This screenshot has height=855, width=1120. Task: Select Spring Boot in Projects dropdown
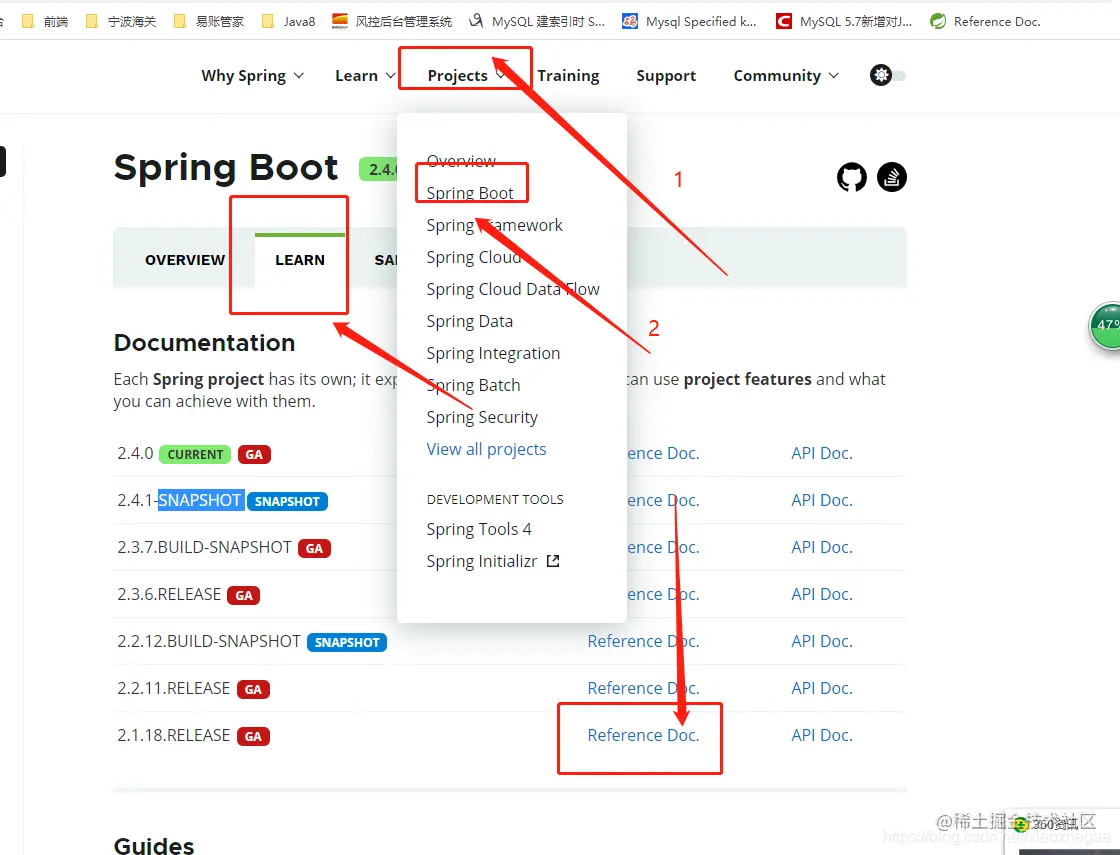point(470,193)
